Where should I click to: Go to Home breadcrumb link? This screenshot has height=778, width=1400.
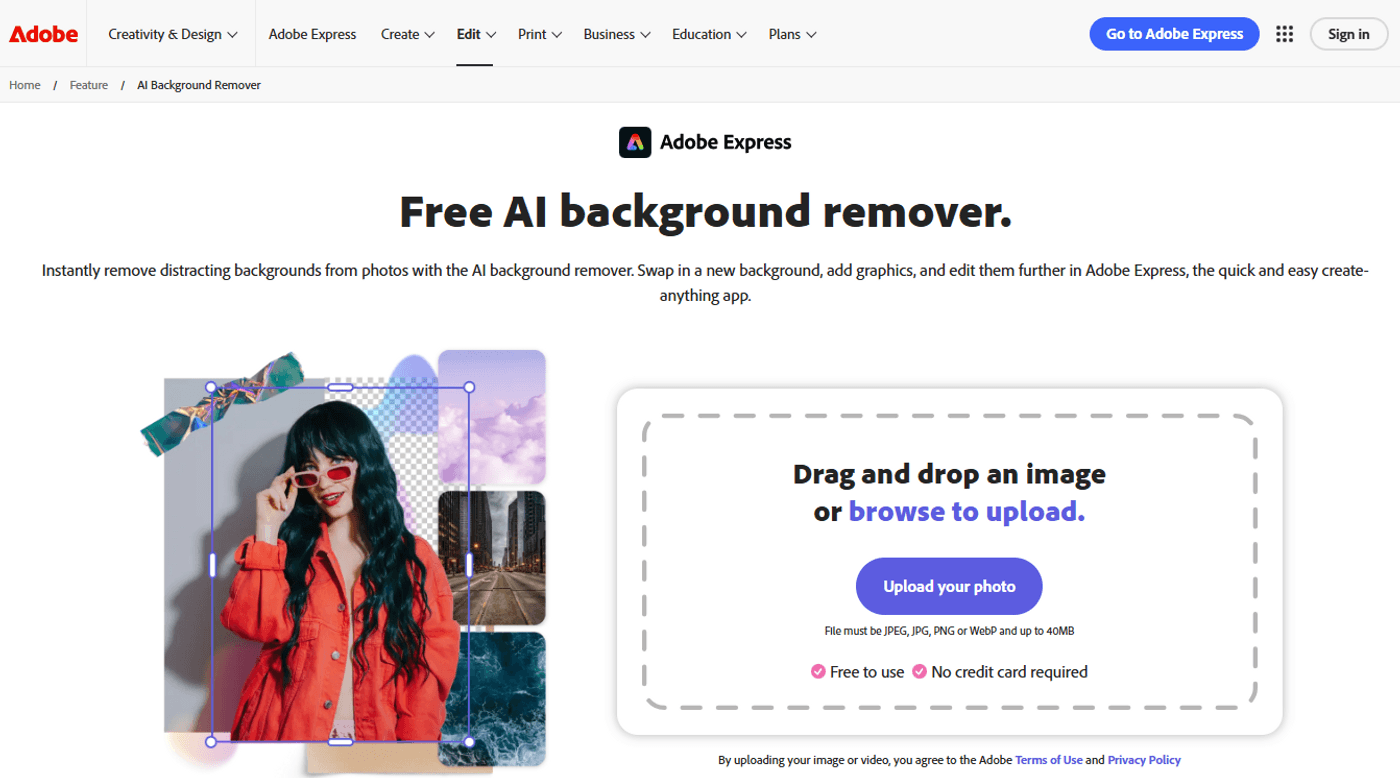[x=25, y=85]
